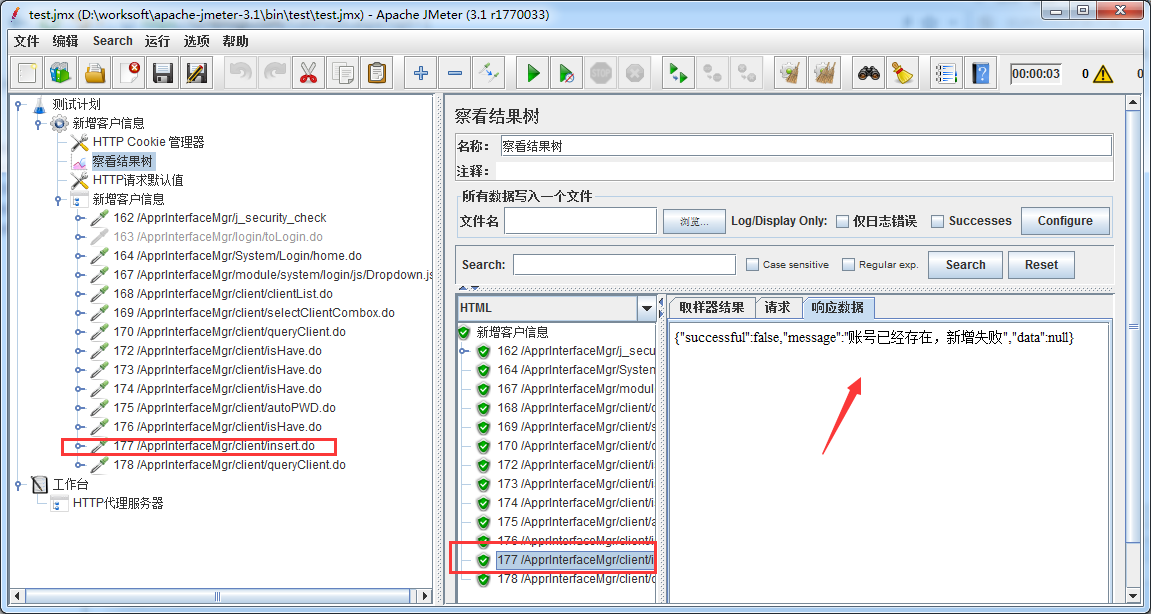Focus the 名称 name input field
1151x614 pixels.
(806, 145)
